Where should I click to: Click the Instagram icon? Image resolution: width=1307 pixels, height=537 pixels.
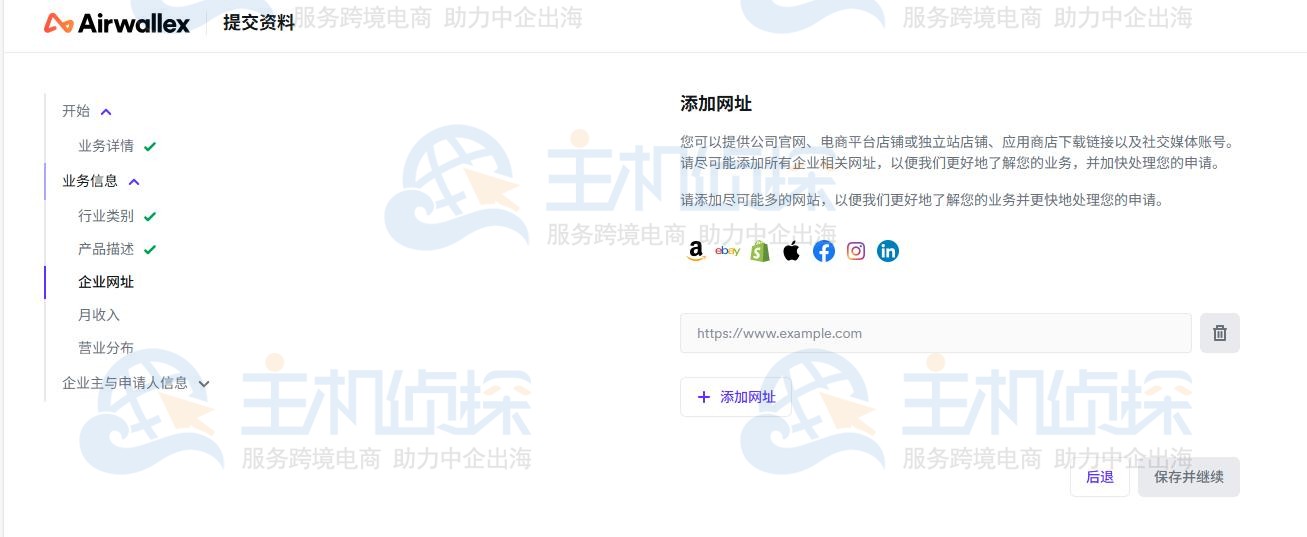(x=856, y=251)
